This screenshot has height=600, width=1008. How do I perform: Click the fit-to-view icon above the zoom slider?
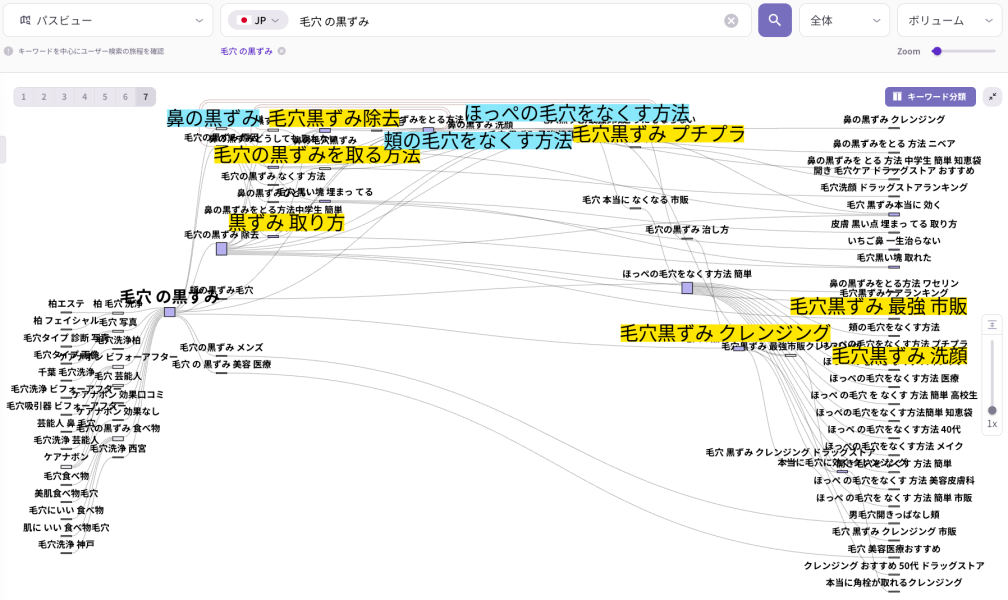pos(992,325)
